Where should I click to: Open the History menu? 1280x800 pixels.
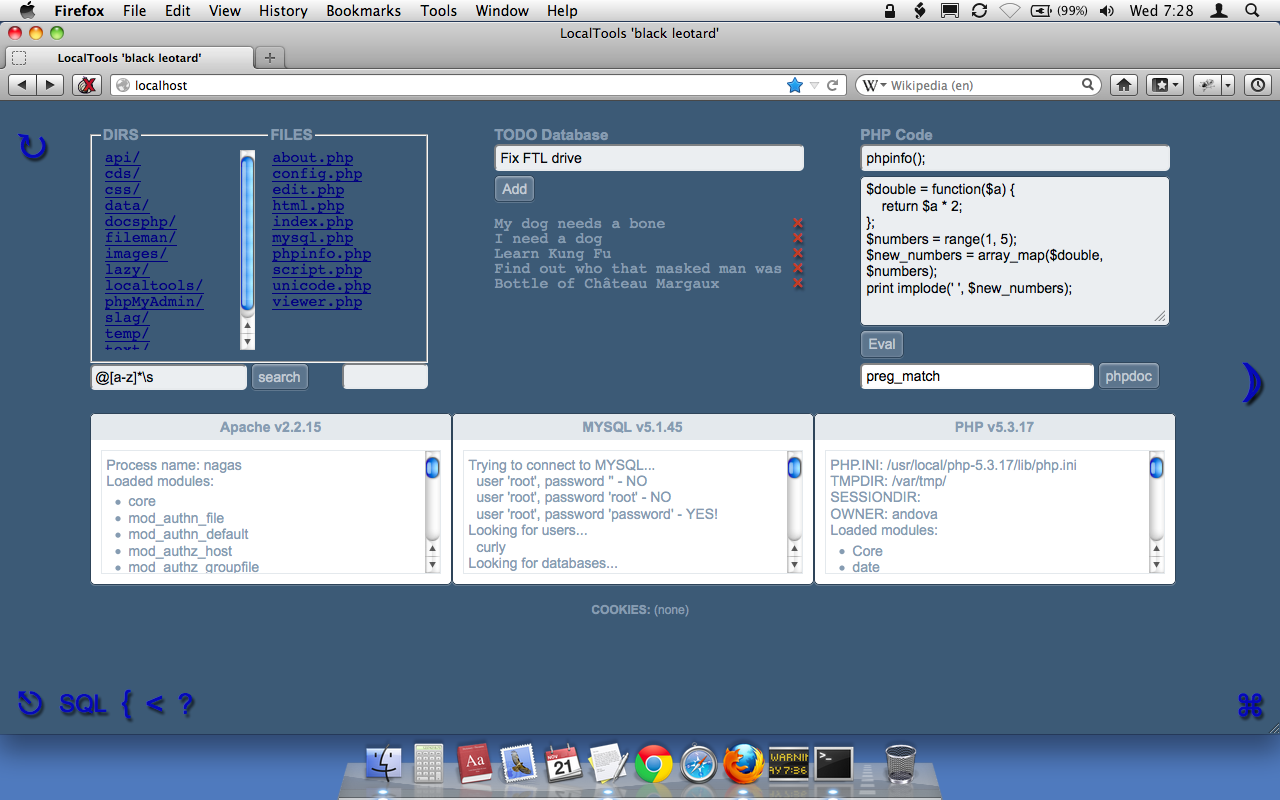click(x=283, y=11)
